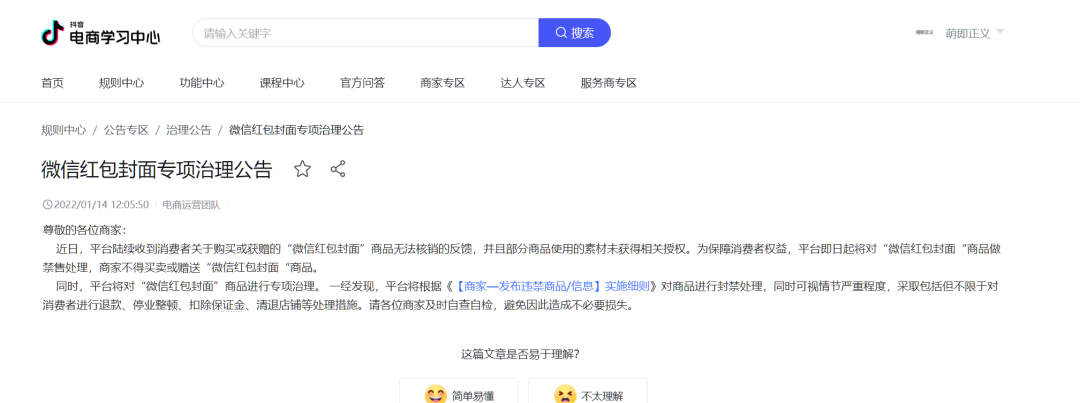Viewport: 1080px width, 403px height.
Task: Go to 治理公告 in the breadcrumb
Action: pyautogui.click(x=189, y=130)
